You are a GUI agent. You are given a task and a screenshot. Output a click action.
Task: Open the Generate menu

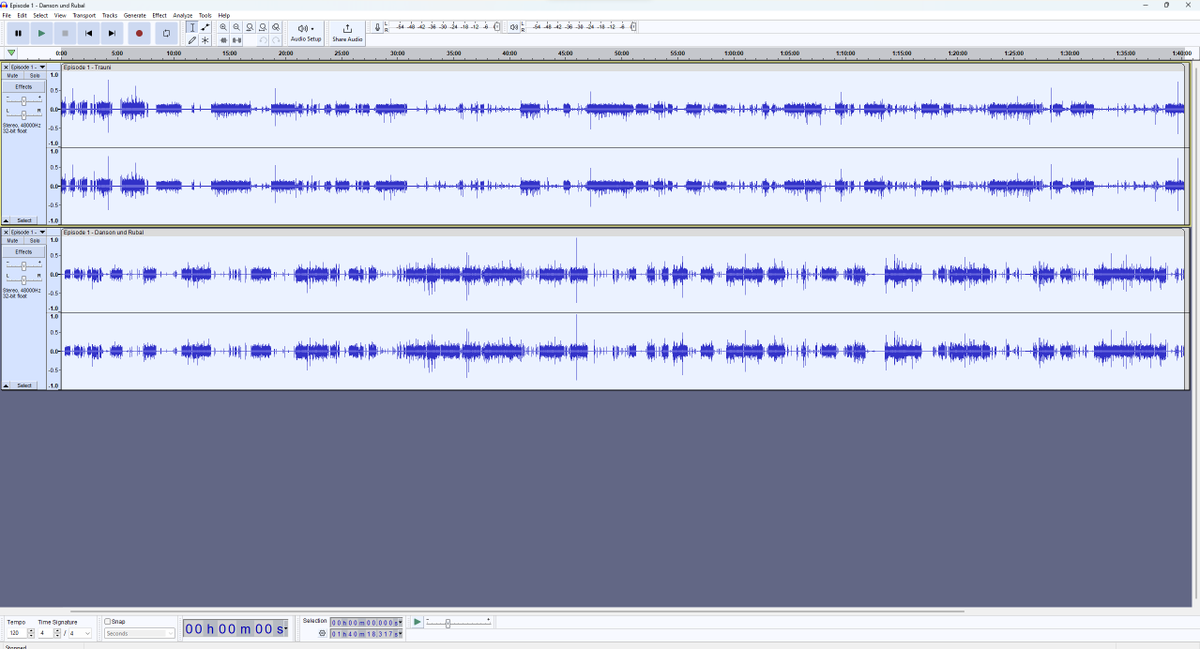click(135, 15)
